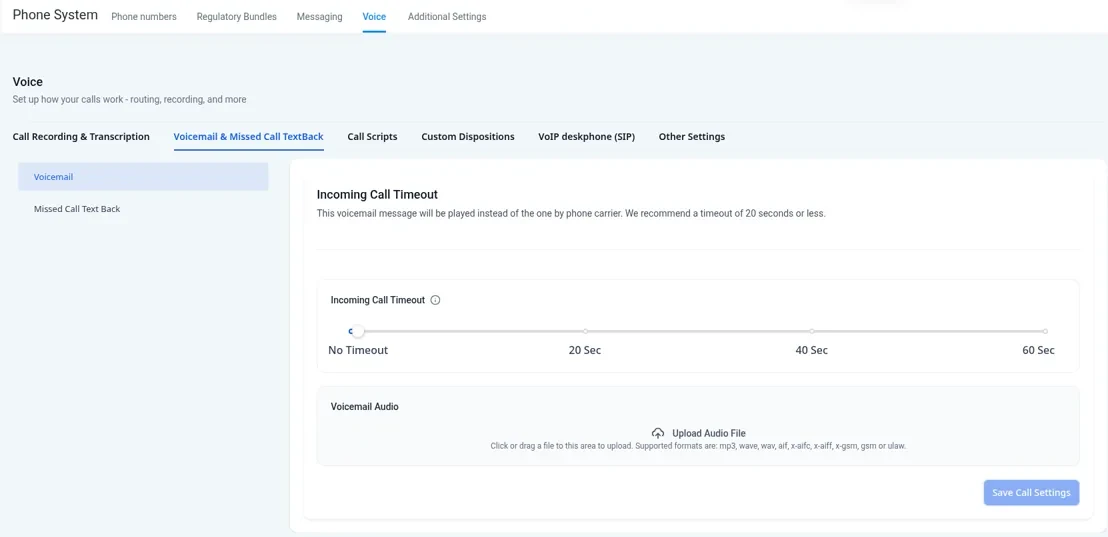The height and width of the screenshot is (537, 1108).
Task: Click the Phone System title
Action: pos(55,15)
